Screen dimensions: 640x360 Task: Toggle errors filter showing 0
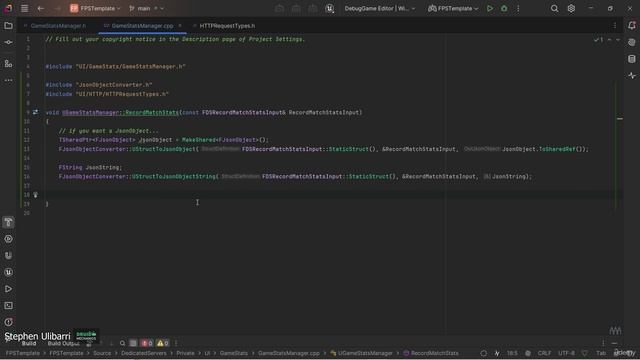coord(147,343)
